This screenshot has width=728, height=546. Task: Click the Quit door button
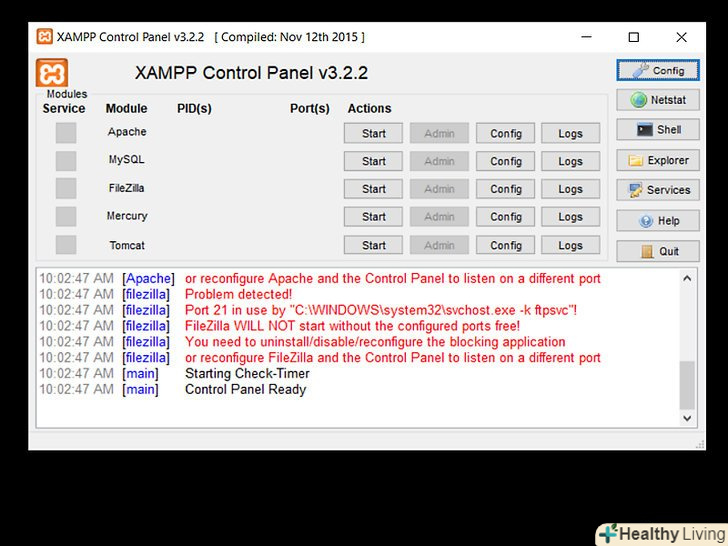(658, 251)
